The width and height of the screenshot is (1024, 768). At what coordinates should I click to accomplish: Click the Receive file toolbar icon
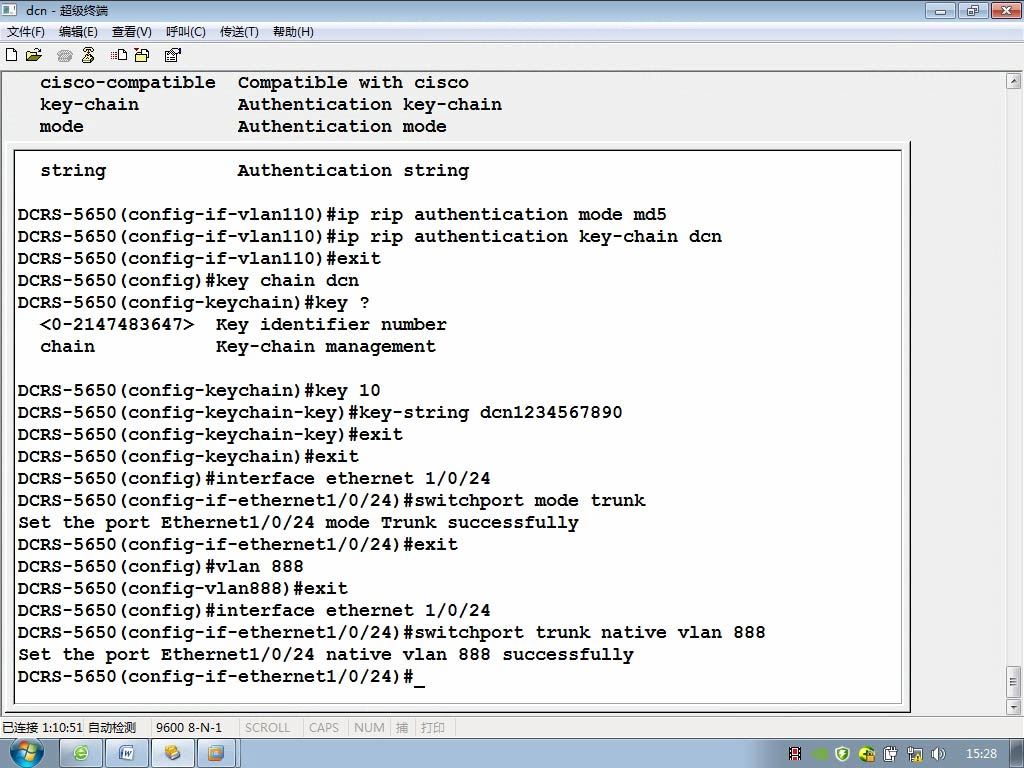coord(142,55)
